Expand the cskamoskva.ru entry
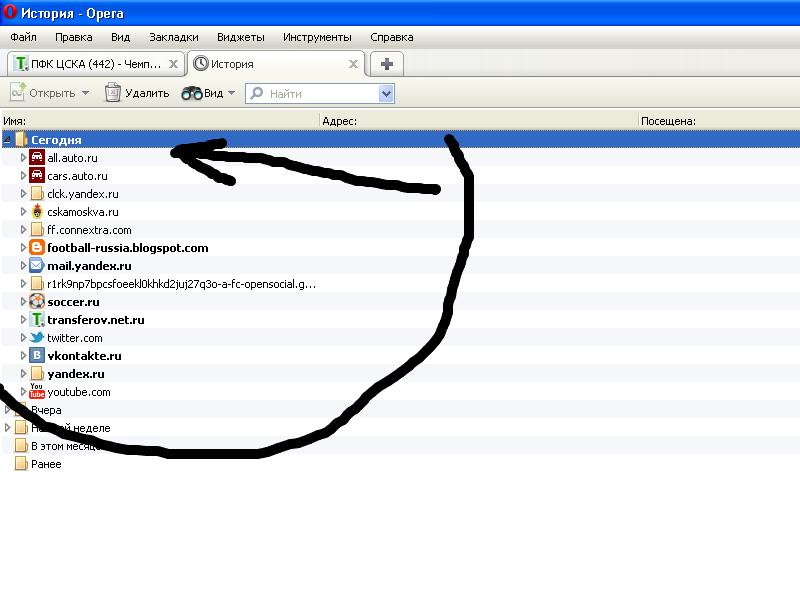This screenshot has width=800, height=600. (23, 212)
